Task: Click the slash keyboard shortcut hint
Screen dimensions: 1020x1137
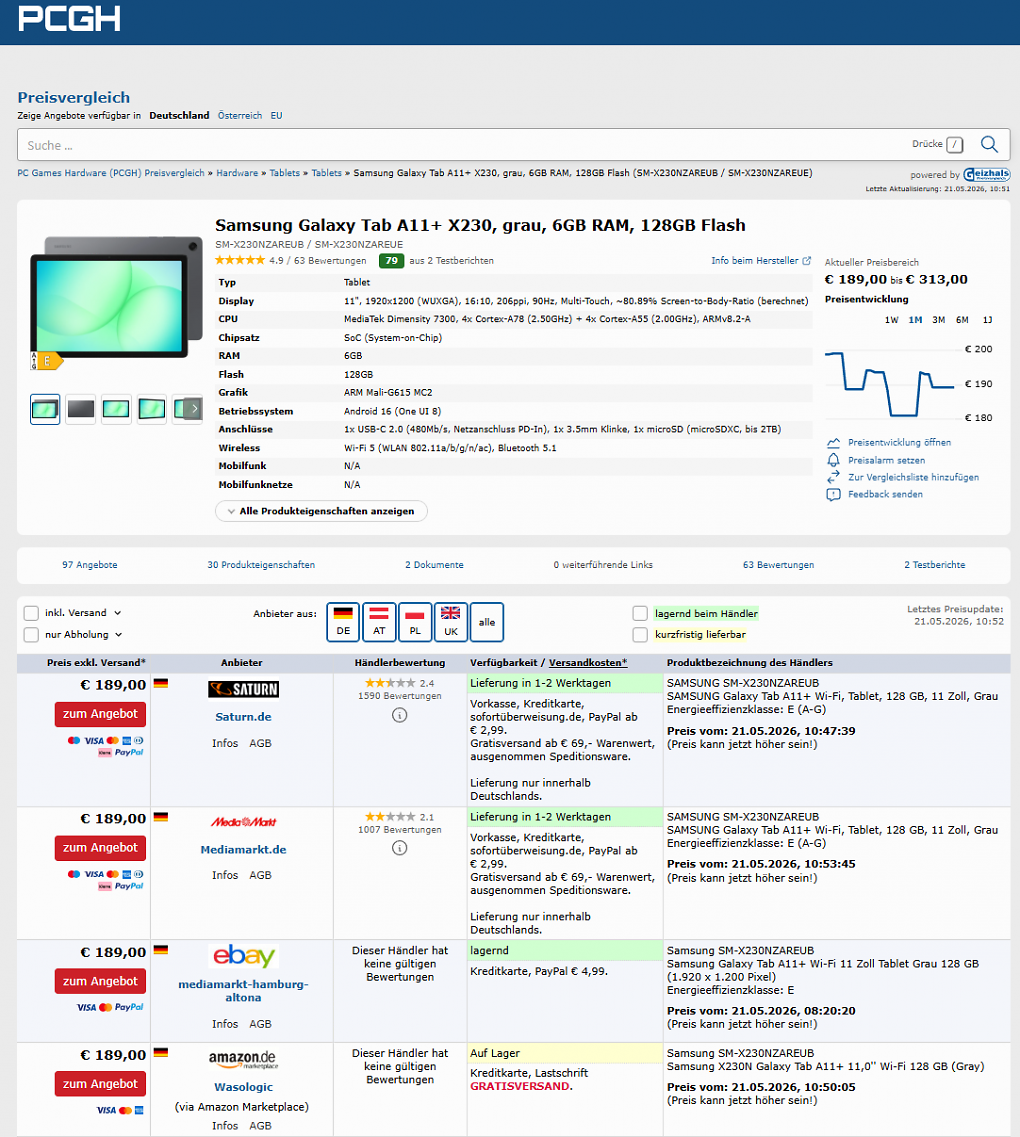Action: [955, 144]
